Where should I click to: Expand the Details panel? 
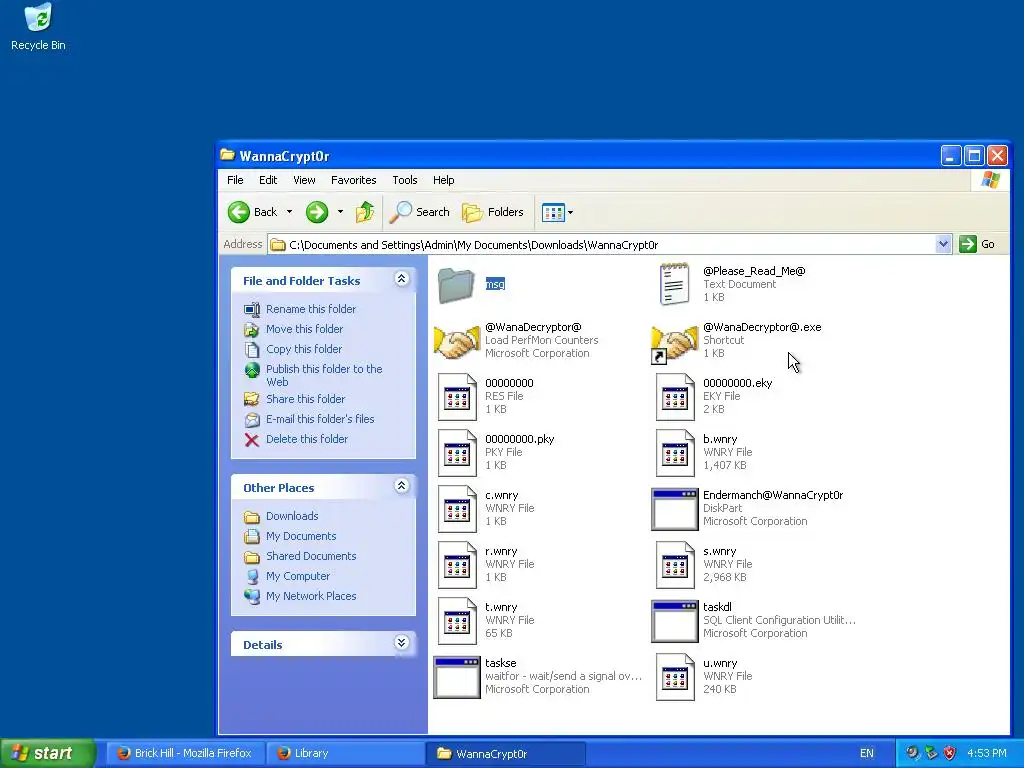point(401,643)
